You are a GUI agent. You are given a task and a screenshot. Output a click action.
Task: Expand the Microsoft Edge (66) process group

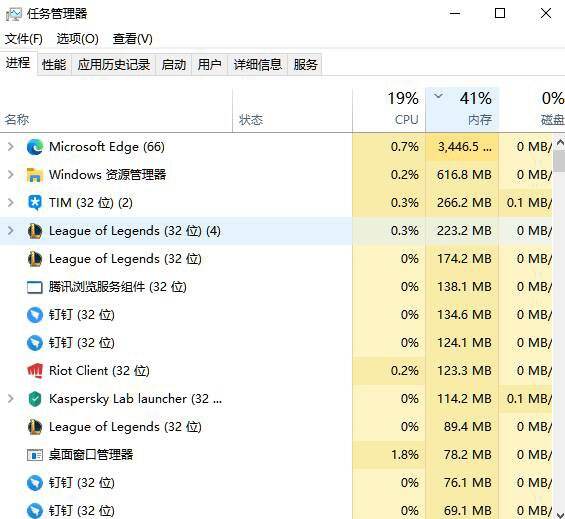[11, 147]
